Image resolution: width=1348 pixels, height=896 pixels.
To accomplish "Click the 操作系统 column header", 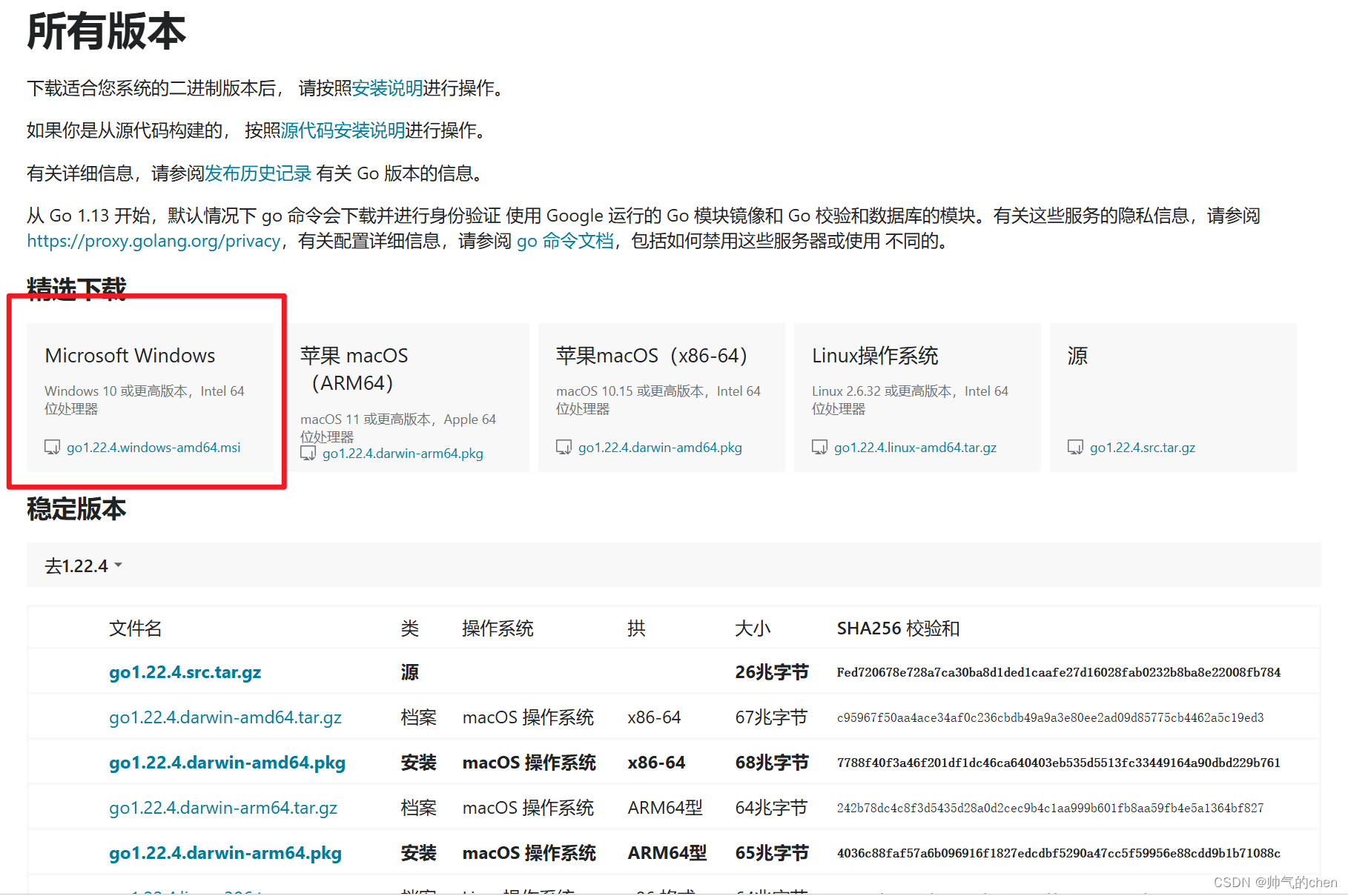I will pos(498,628).
